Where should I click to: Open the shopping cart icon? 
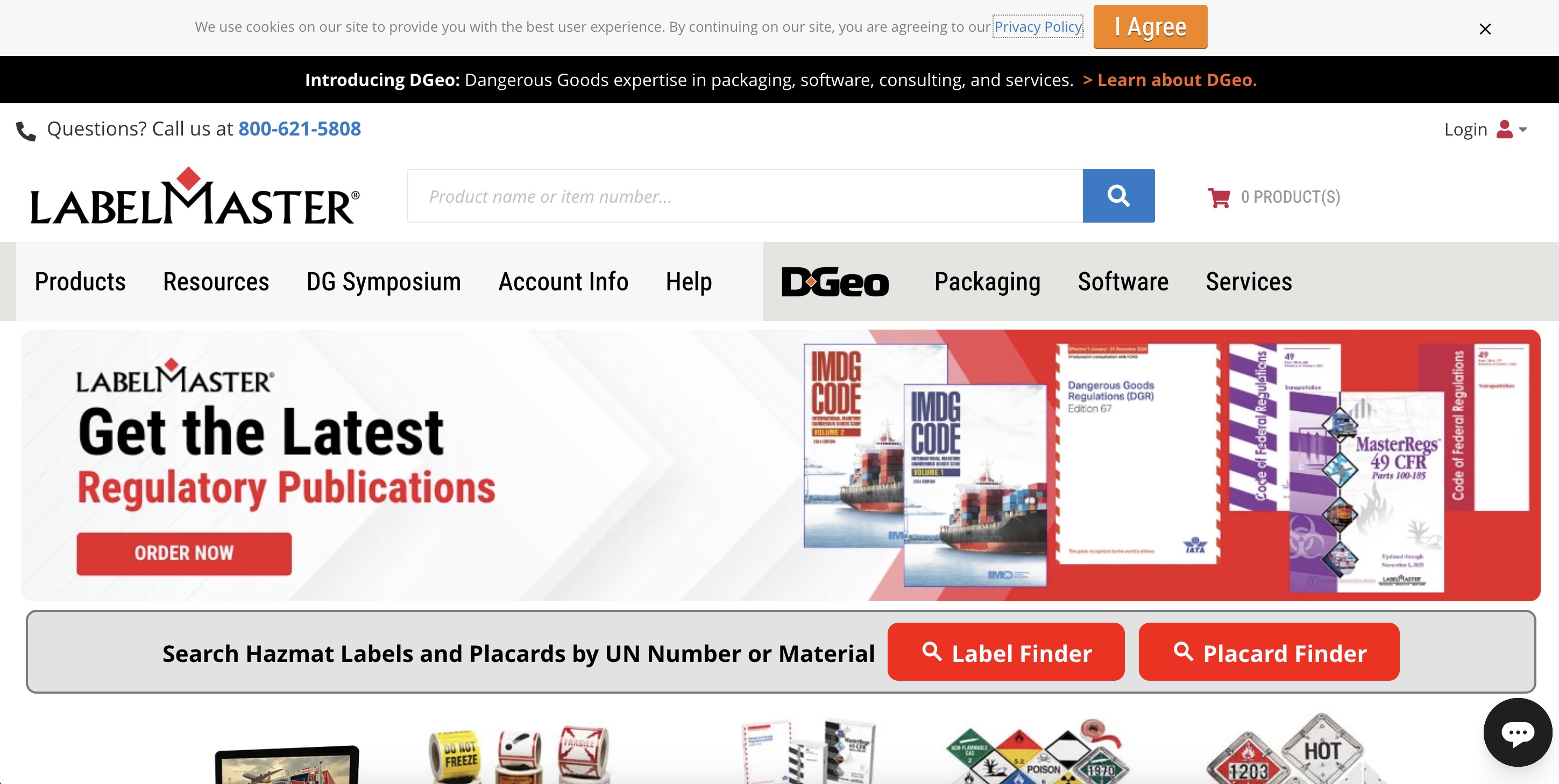(x=1218, y=197)
